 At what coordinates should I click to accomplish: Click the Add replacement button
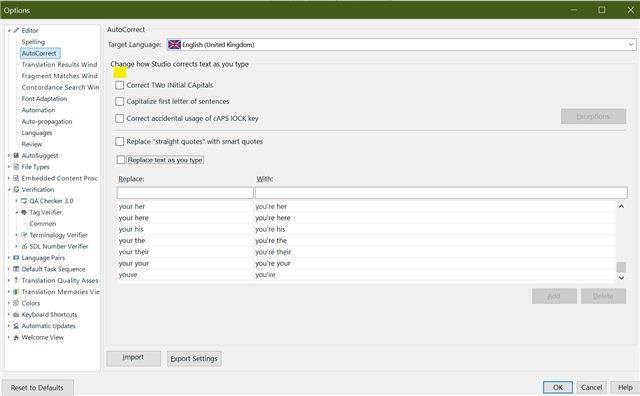click(554, 296)
